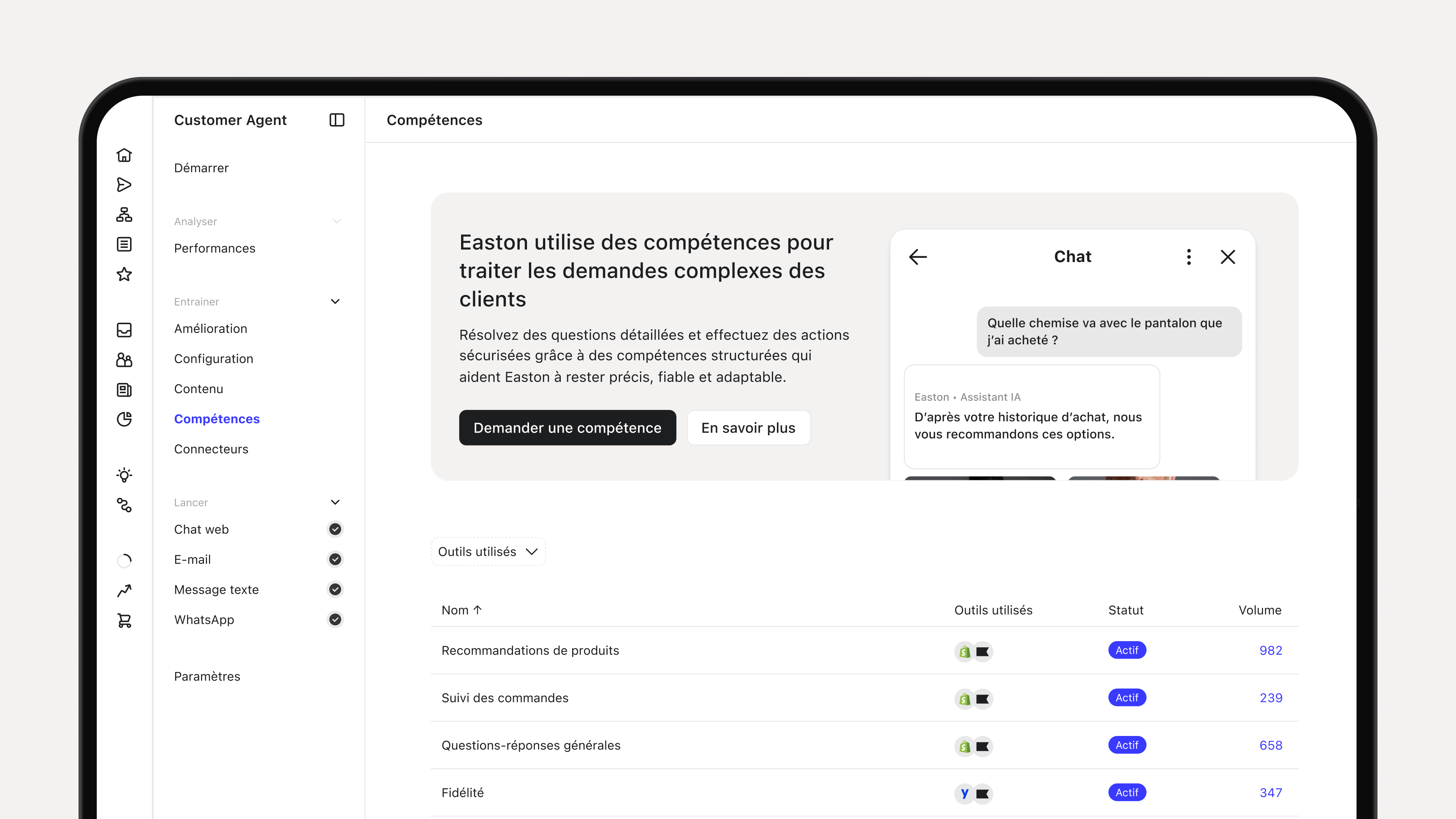Screen dimensions: 1456x819
Task: Open the Recommandations de produits skill
Action: [x=530, y=650]
